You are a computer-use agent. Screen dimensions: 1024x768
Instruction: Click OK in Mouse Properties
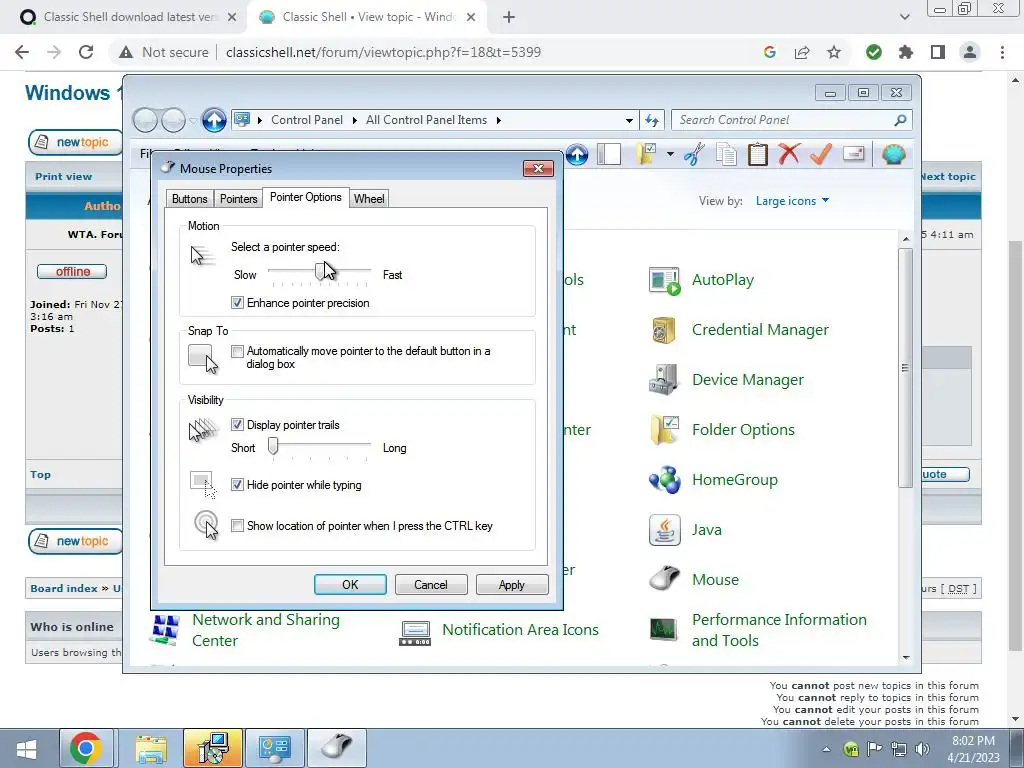tap(350, 584)
